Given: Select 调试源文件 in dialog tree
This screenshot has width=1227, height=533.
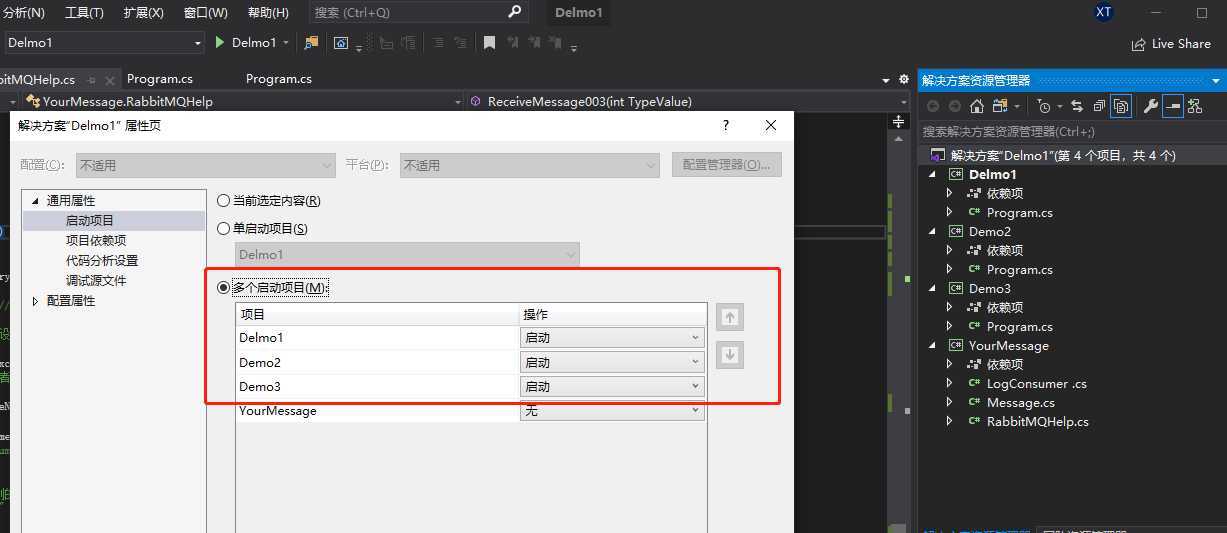Looking at the screenshot, I should [x=96, y=281].
